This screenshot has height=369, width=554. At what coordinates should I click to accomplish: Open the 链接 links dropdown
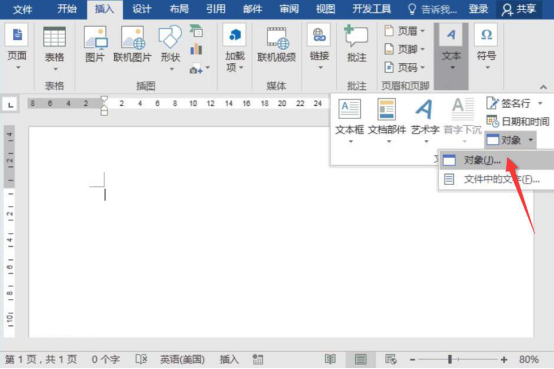click(x=319, y=47)
